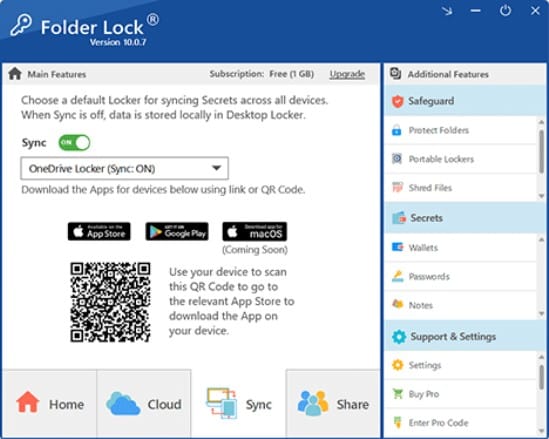The image size is (549, 439).
Task: Click the Main Features label
Action: tap(57, 74)
